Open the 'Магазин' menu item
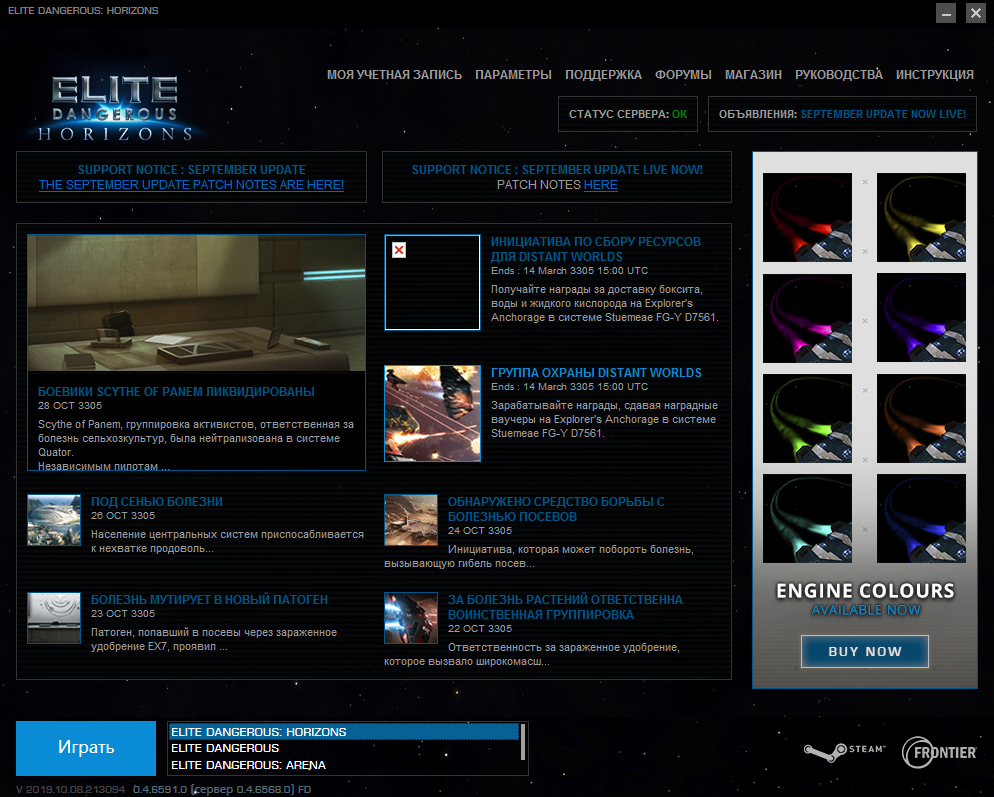 point(753,75)
